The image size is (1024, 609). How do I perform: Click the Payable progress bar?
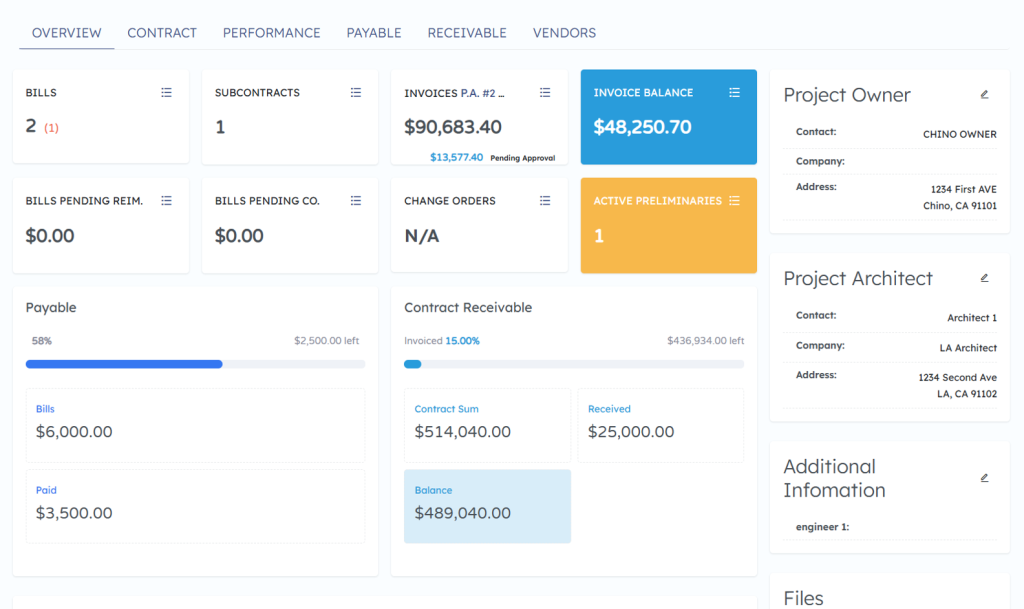coord(195,364)
